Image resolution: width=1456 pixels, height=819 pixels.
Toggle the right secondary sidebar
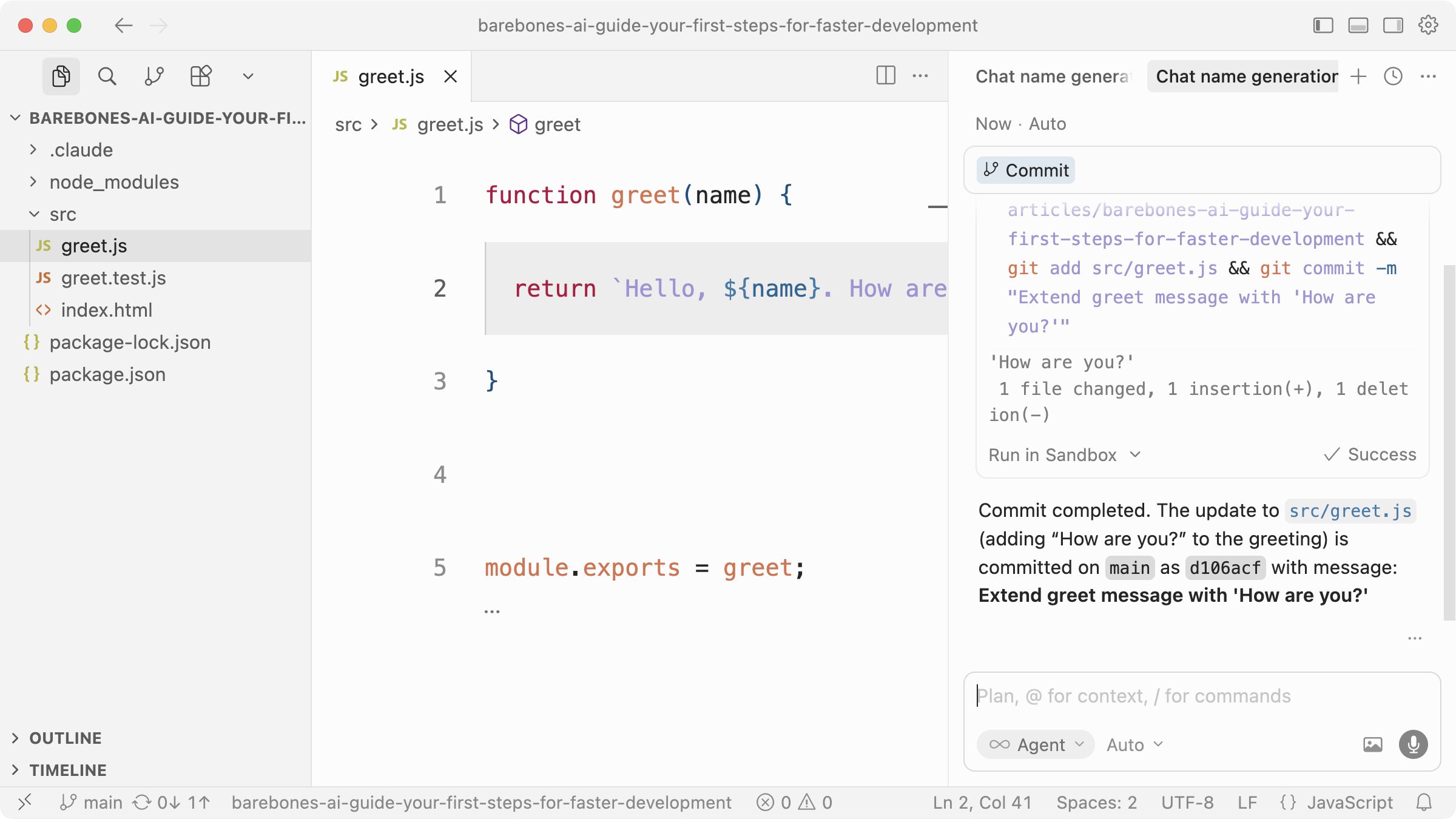click(x=1393, y=25)
